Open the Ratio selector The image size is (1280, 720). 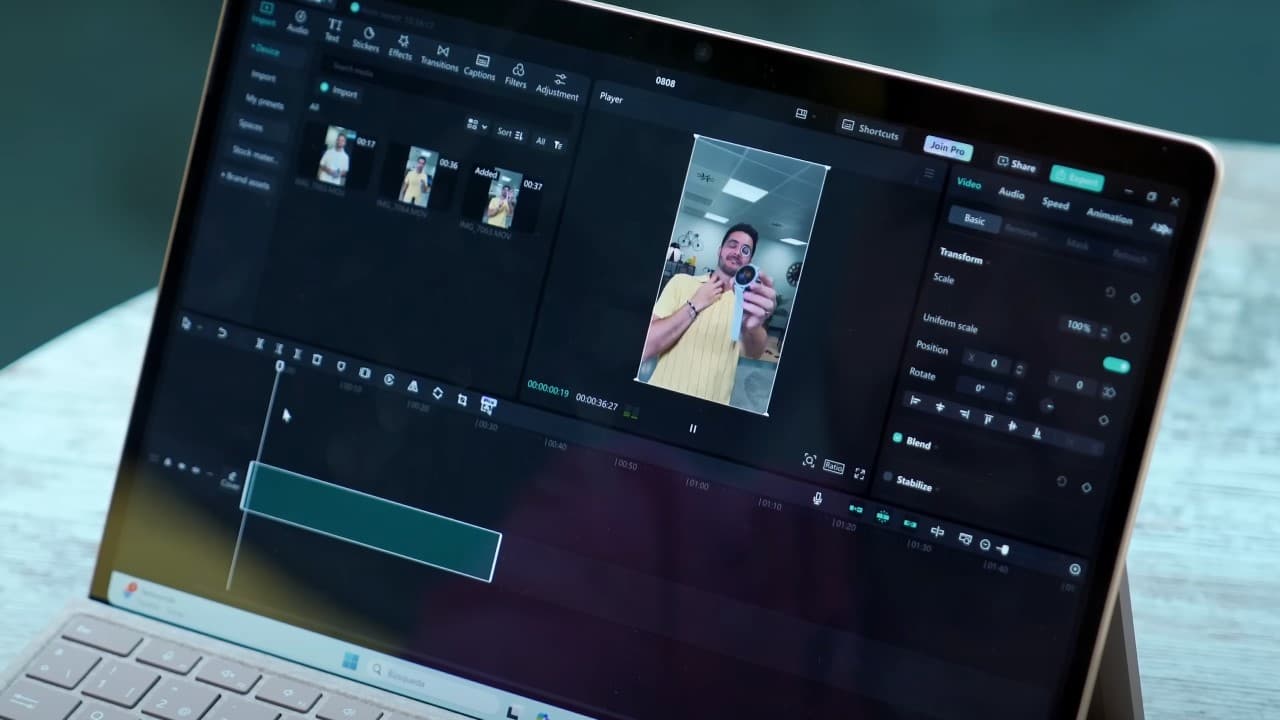834,467
